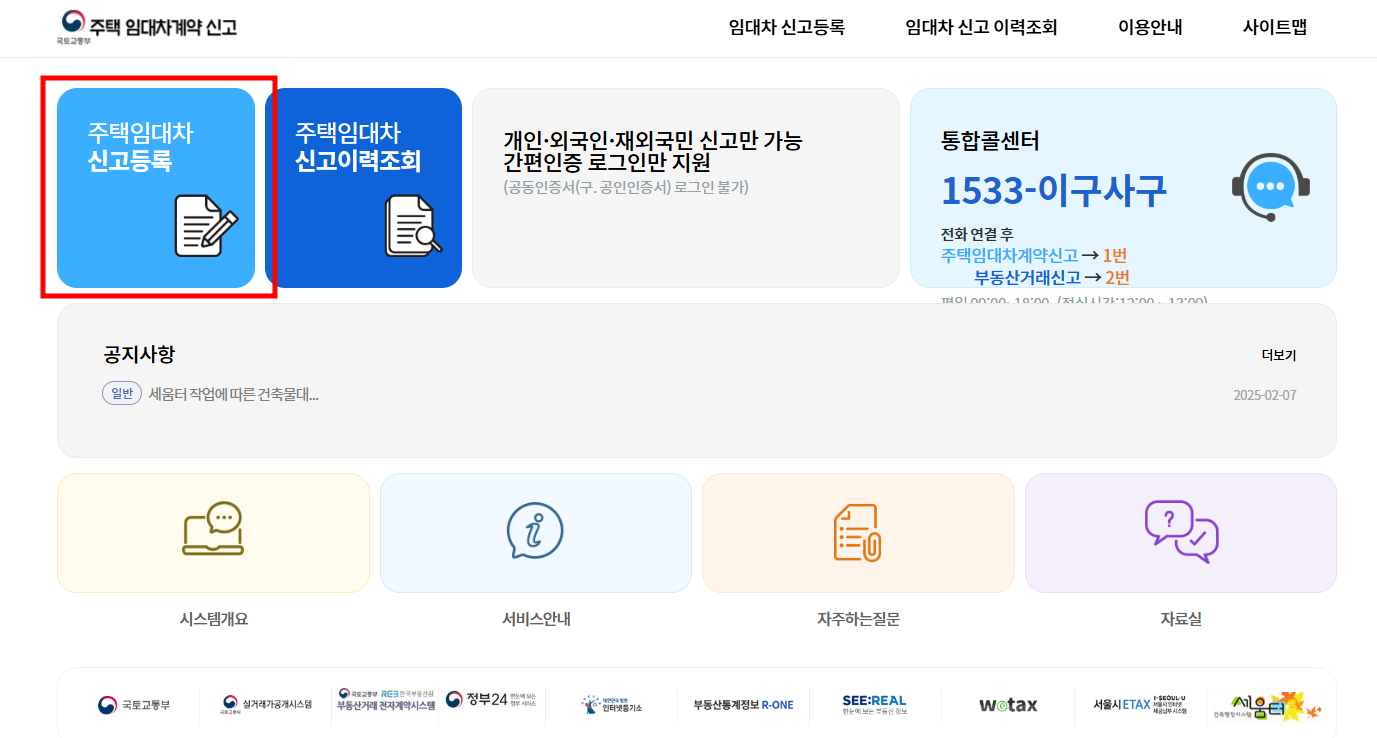Image resolution: width=1377 pixels, height=738 pixels.
Task: Click the 시스템개요 label
Action: pos(214,619)
